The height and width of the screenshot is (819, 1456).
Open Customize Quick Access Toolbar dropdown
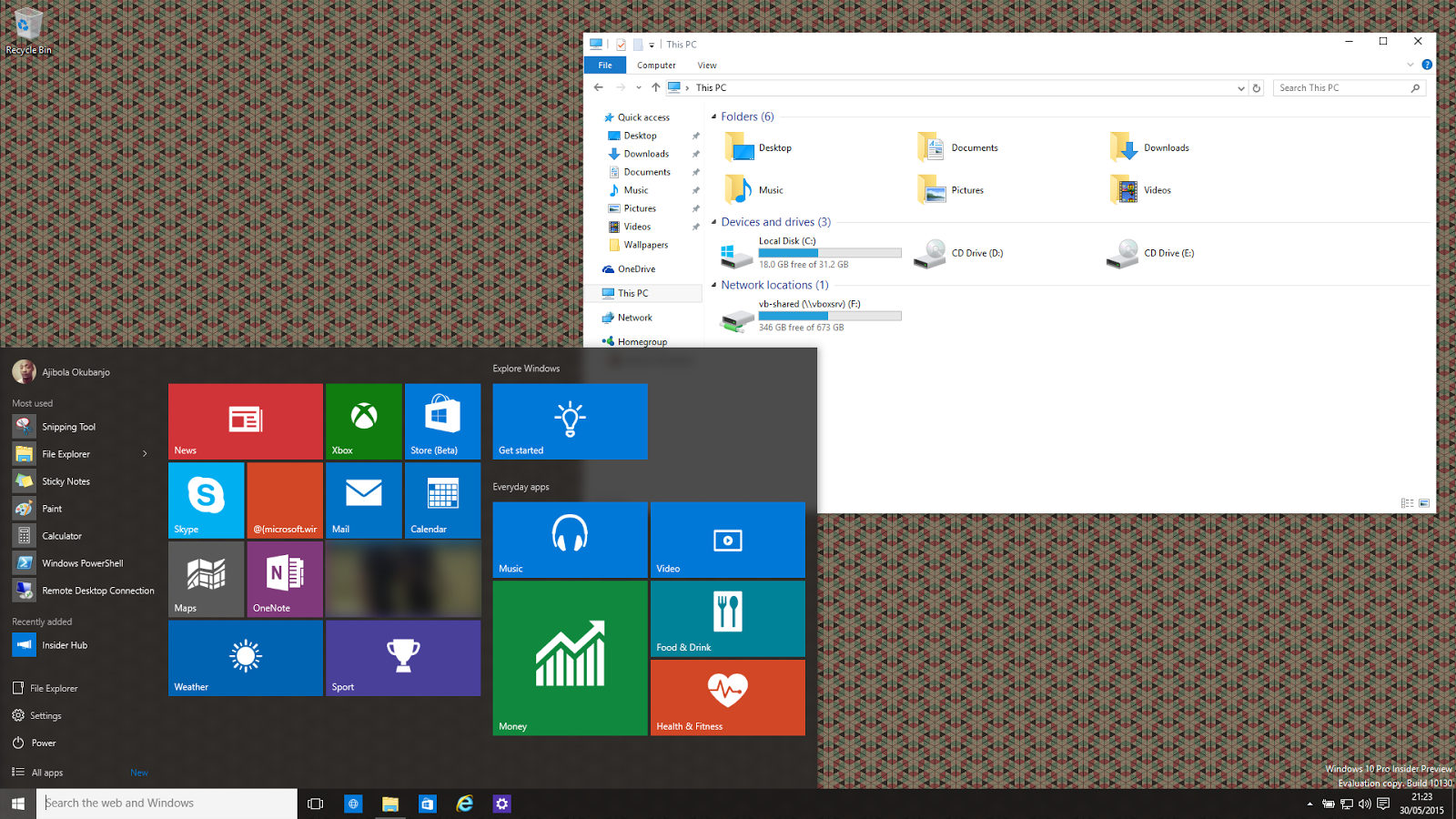pyautogui.click(x=652, y=45)
